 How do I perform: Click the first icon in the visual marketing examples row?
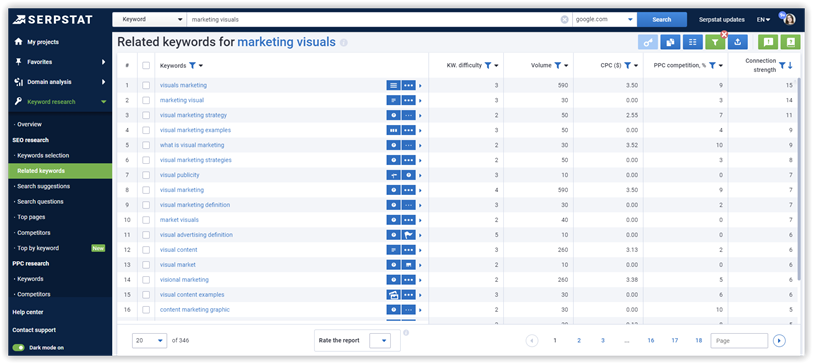point(394,130)
